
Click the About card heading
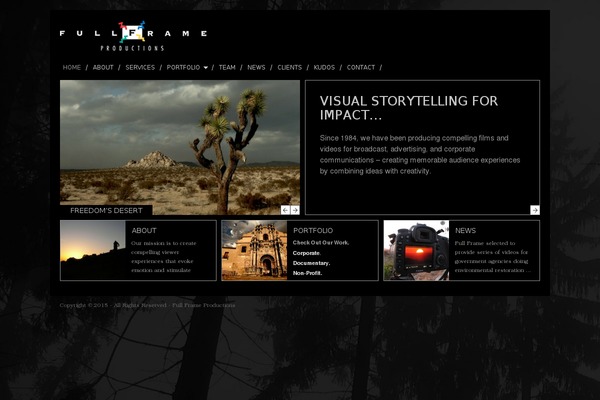(x=144, y=230)
